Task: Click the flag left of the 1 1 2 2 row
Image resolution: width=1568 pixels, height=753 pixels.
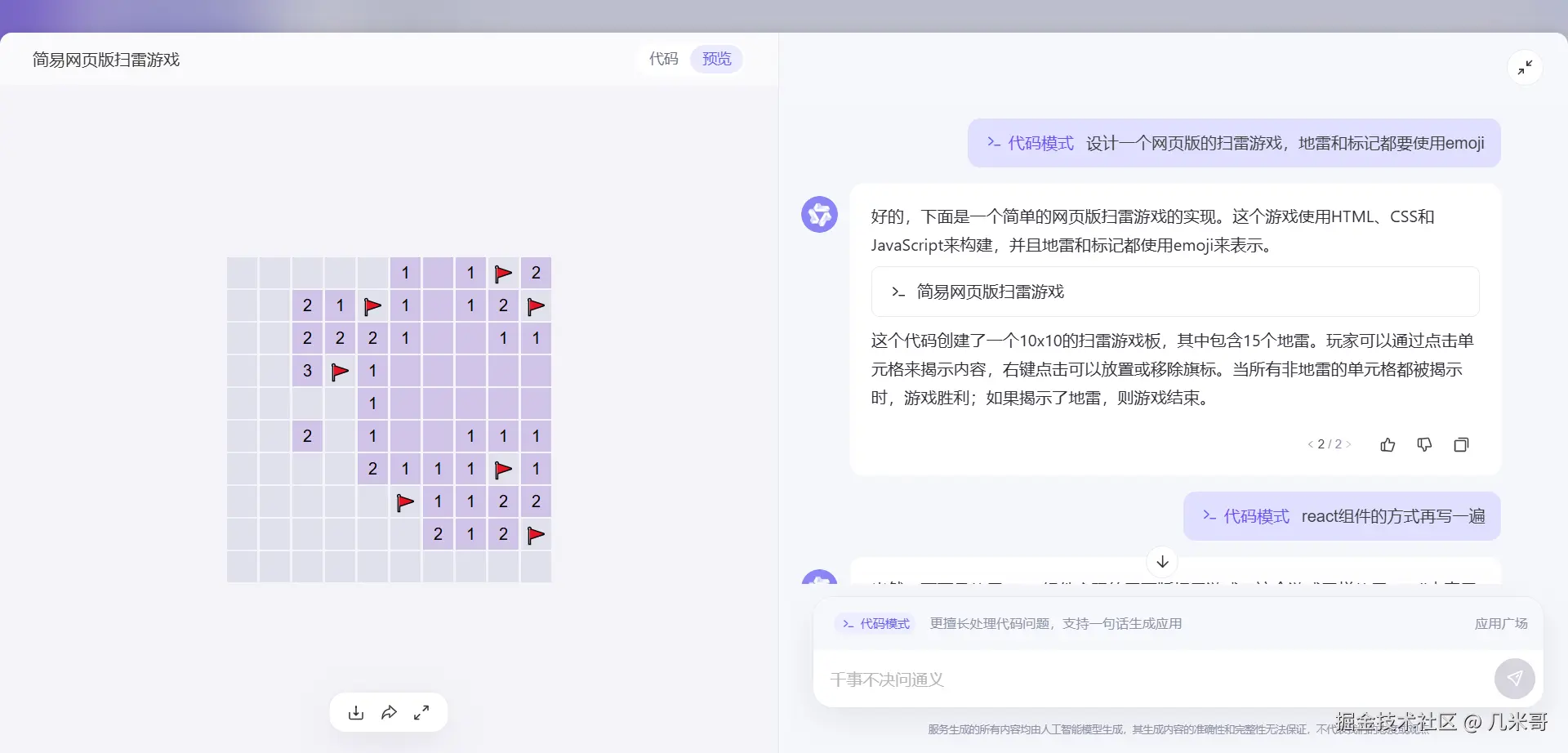Action: [405, 502]
